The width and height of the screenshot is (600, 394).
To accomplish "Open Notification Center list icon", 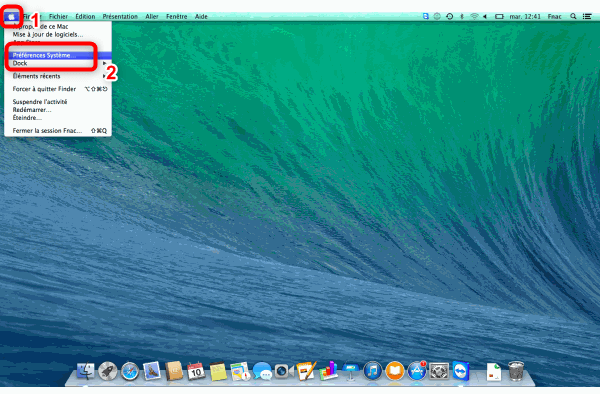I will (587, 16).
